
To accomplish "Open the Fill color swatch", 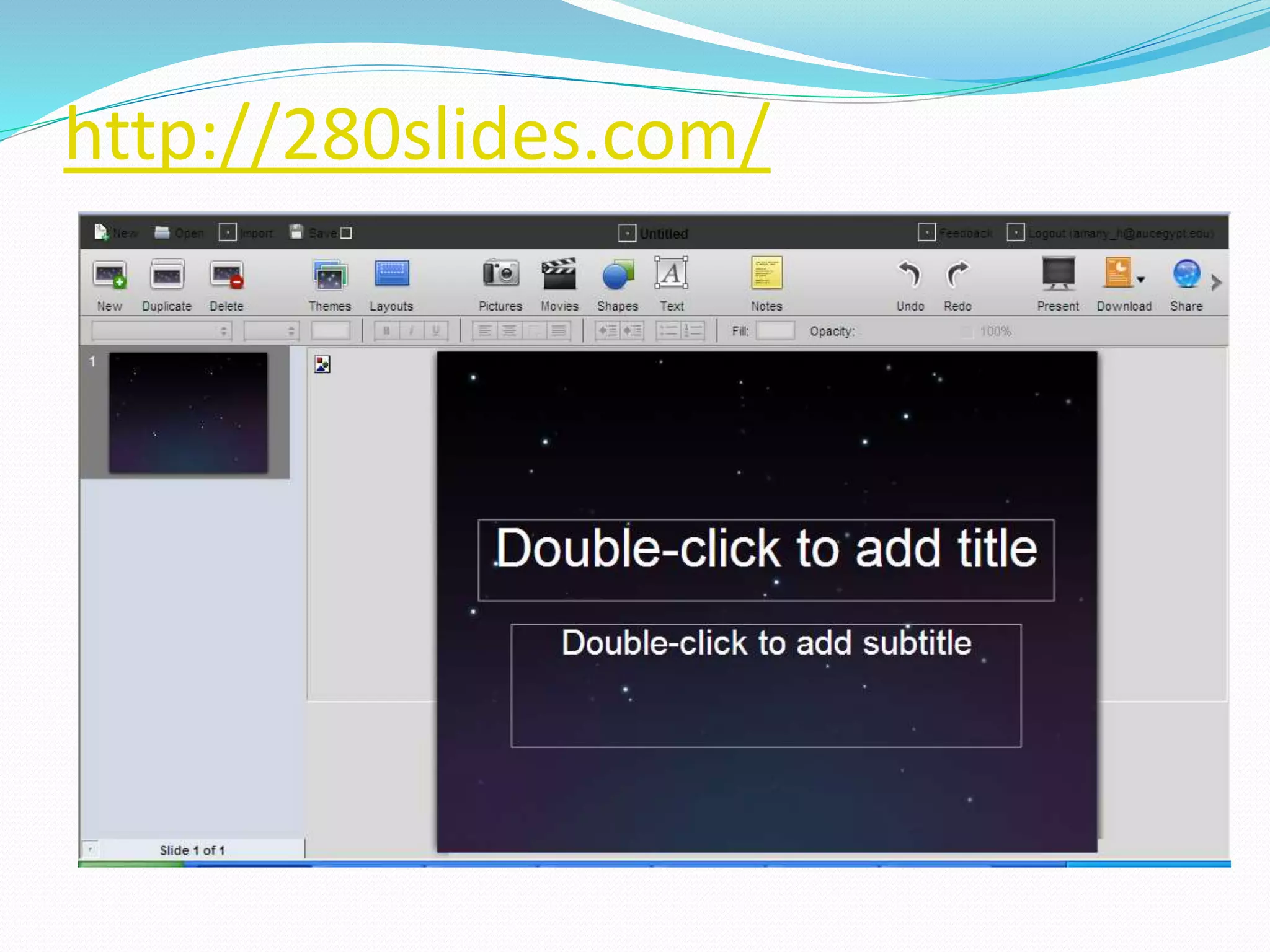I will 775,331.
